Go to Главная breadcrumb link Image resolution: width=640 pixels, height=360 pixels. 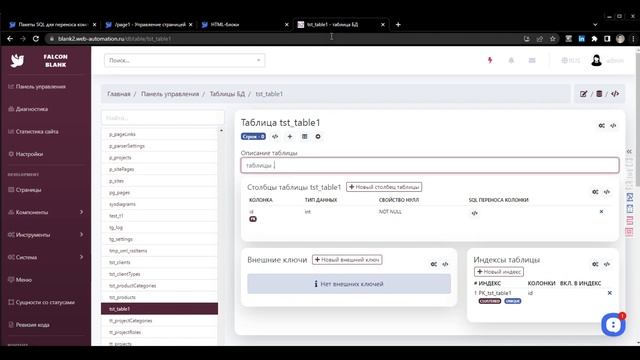[x=119, y=94]
